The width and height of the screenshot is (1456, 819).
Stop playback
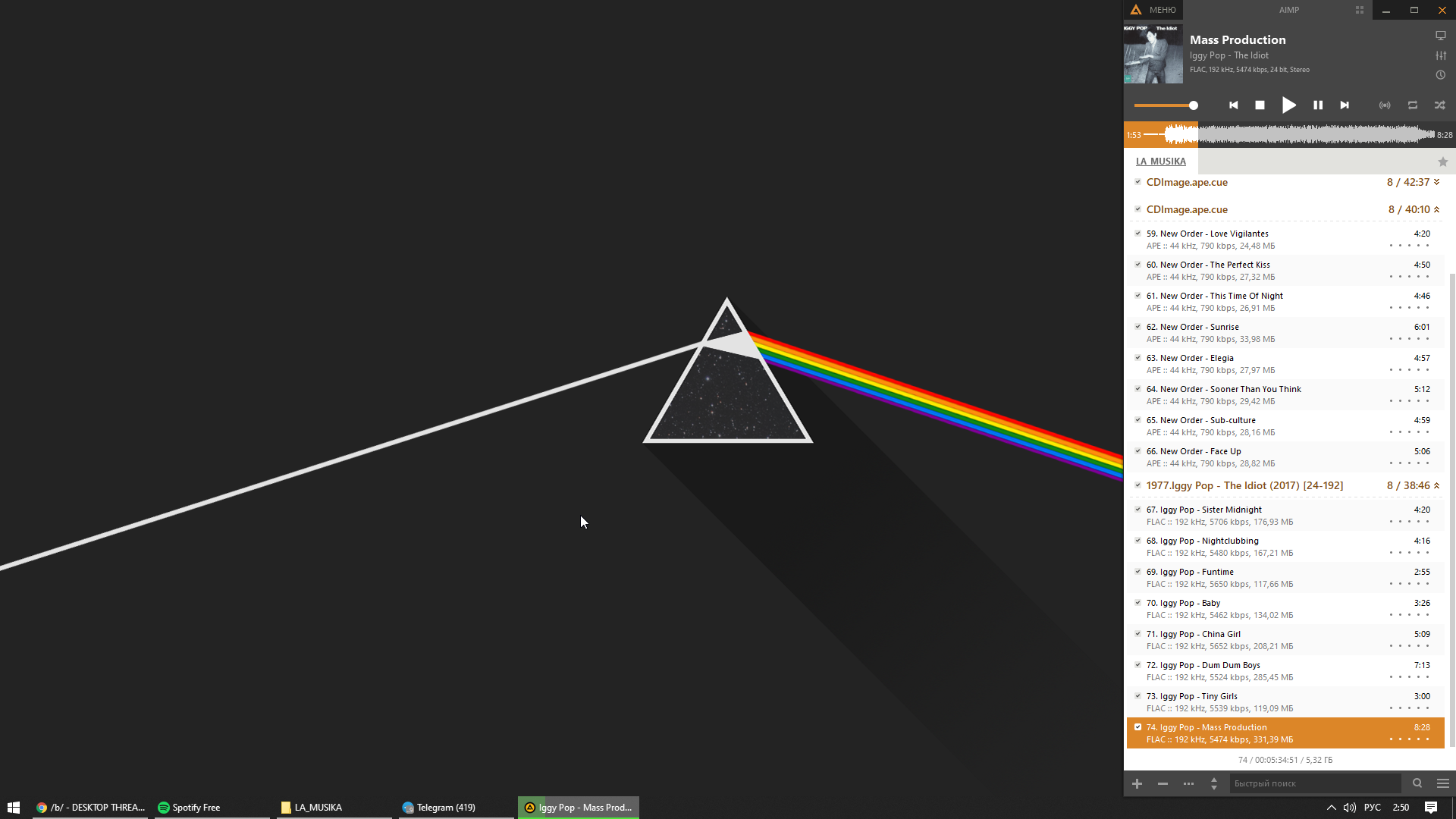point(1260,105)
